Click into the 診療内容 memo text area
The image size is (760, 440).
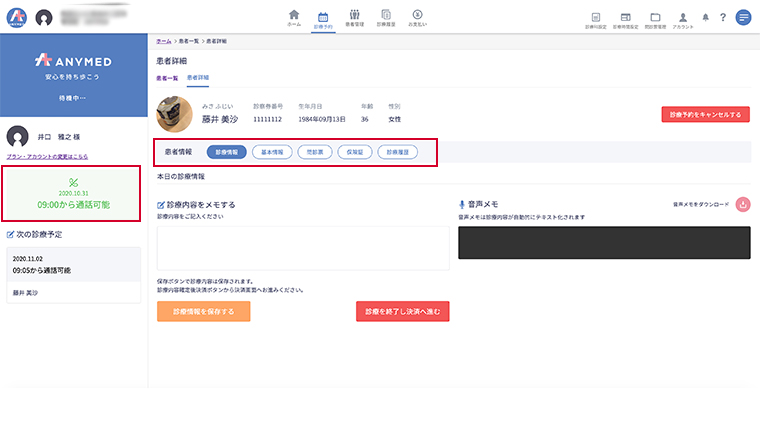click(303, 247)
